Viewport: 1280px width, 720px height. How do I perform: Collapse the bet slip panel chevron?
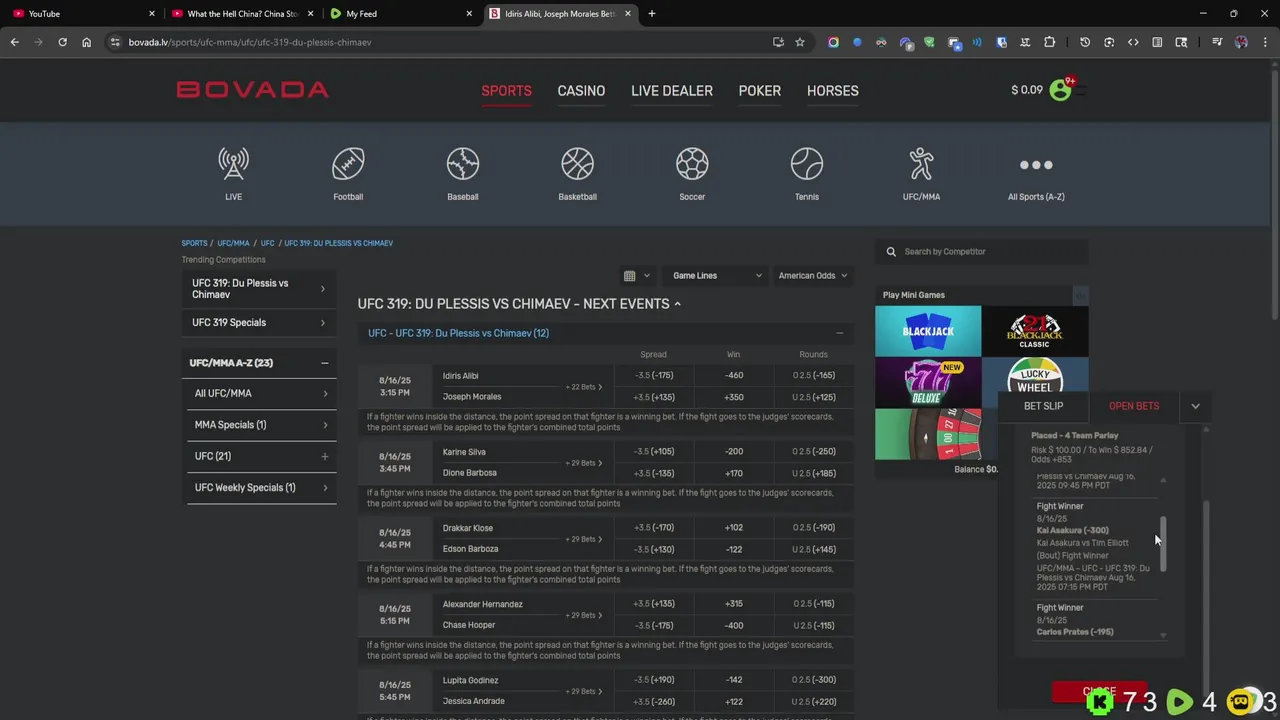[1195, 407]
